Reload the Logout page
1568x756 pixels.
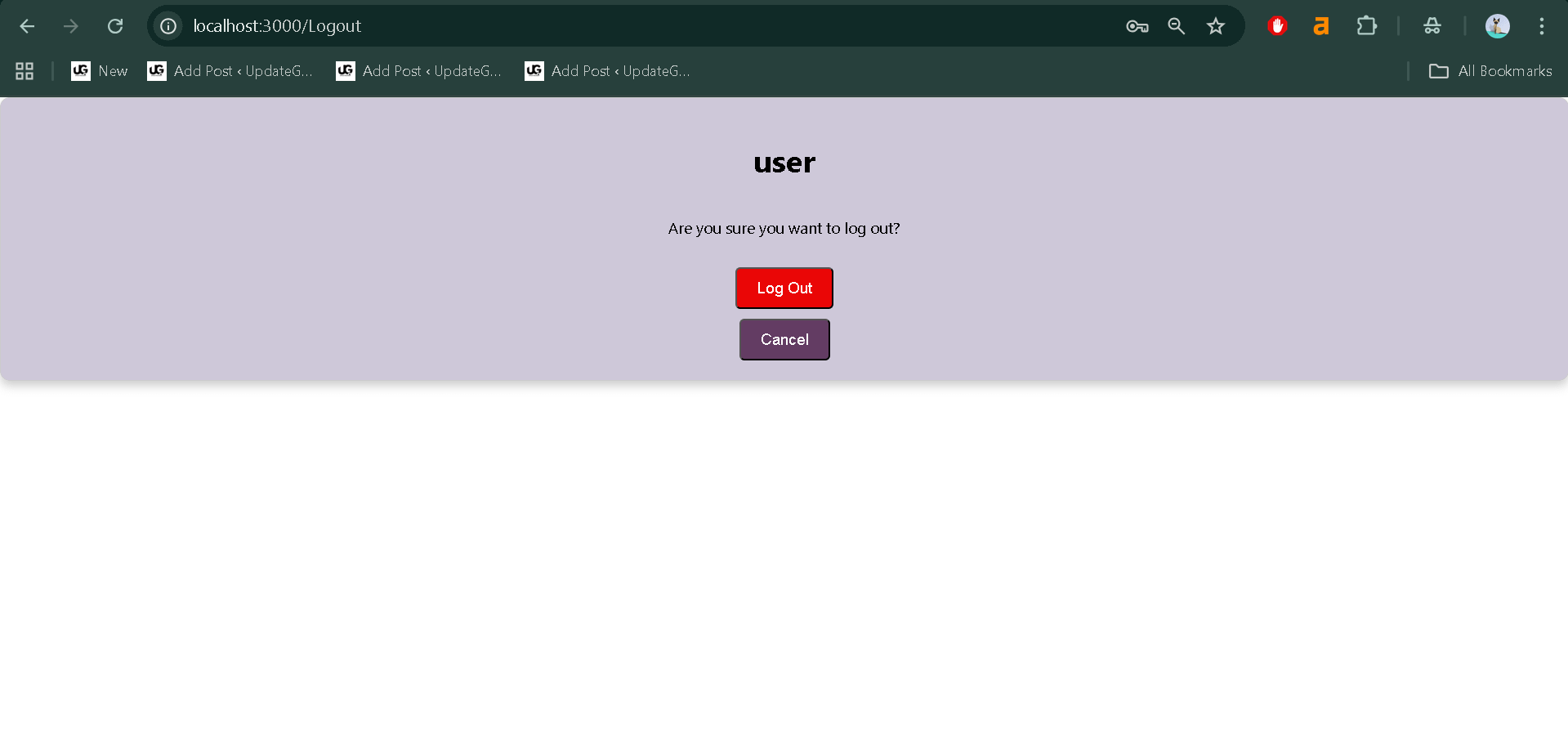pos(115,26)
